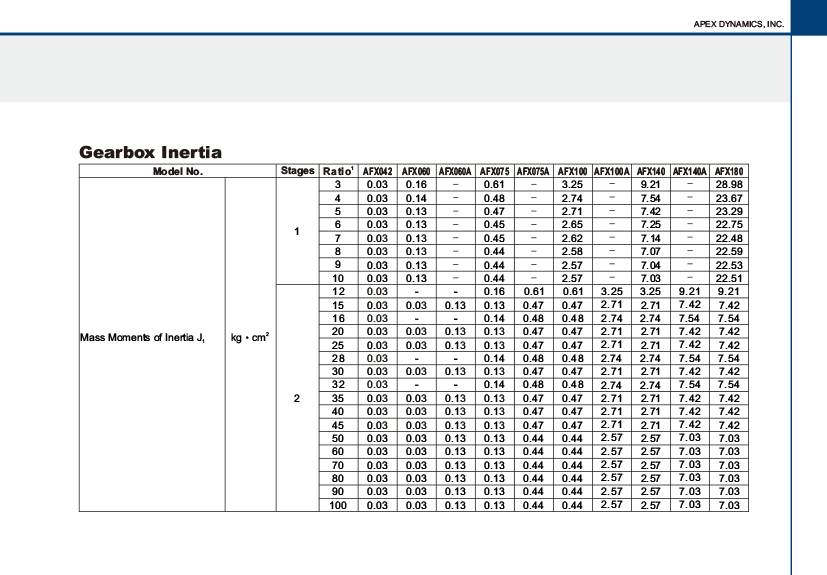
Task: Click the AFX180 column header
Action: 729,171
